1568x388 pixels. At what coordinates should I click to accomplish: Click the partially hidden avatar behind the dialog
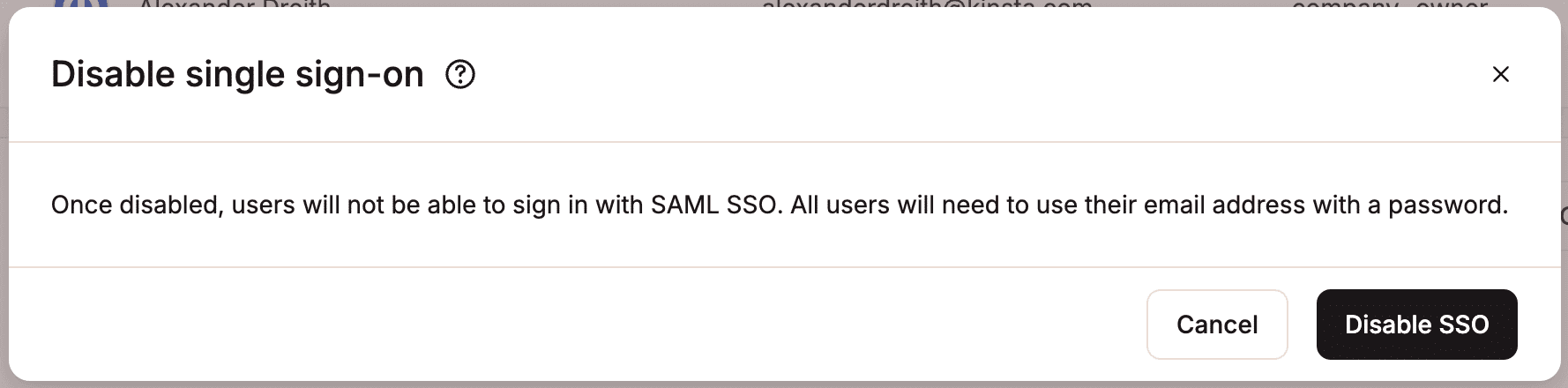click(81, 4)
